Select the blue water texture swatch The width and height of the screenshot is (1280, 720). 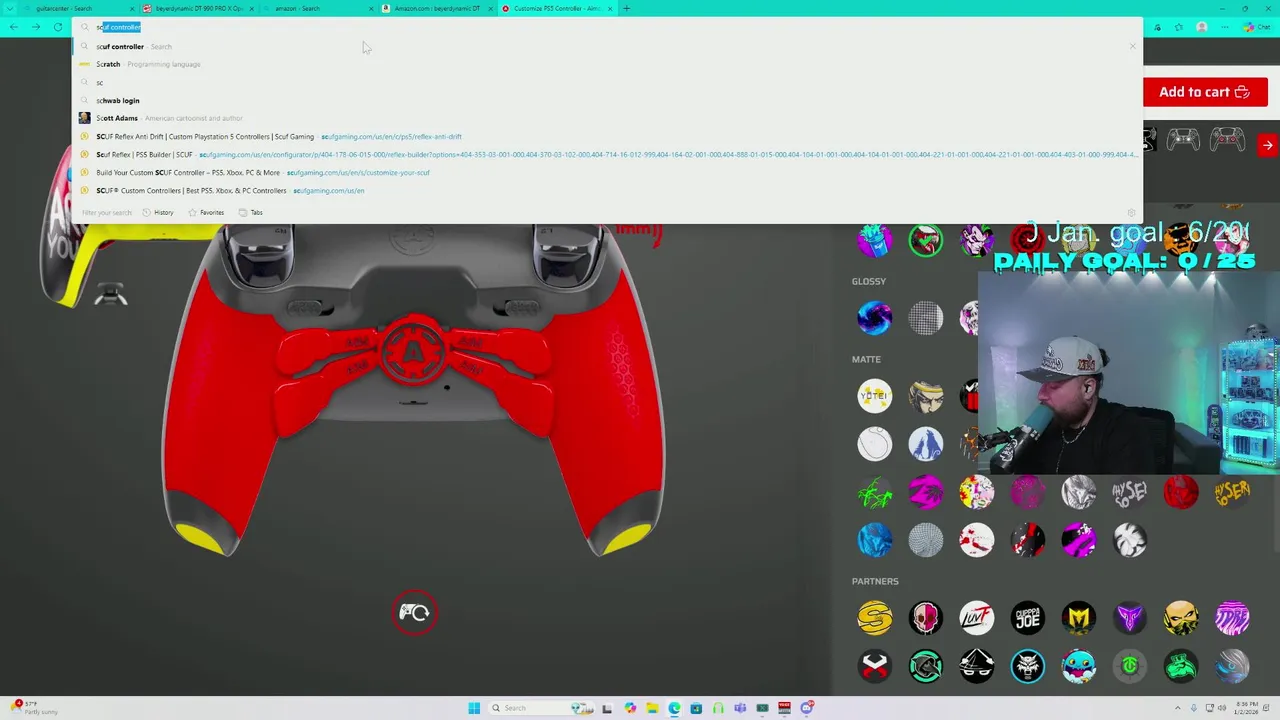click(874, 540)
